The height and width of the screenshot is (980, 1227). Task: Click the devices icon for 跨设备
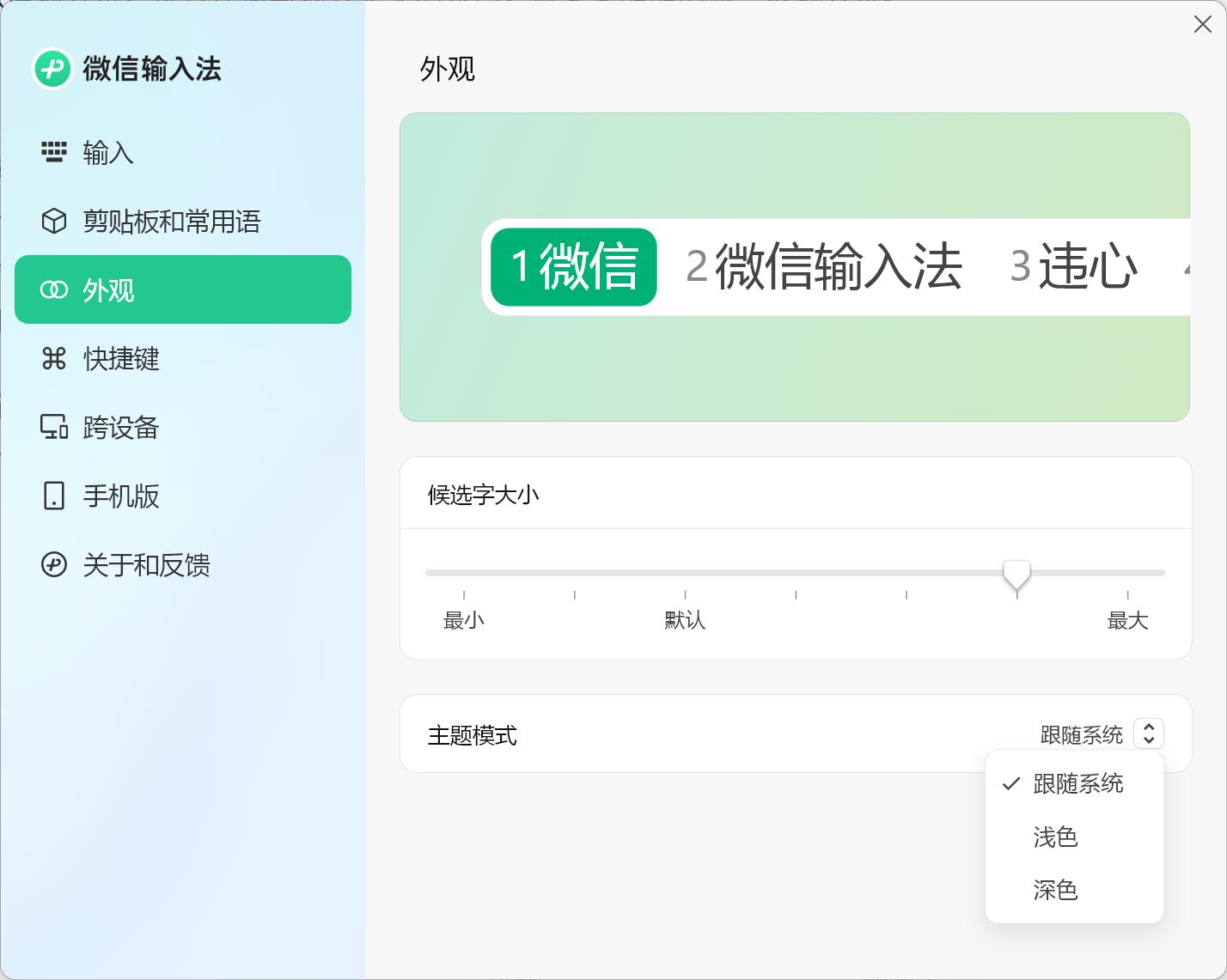point(54,427)
